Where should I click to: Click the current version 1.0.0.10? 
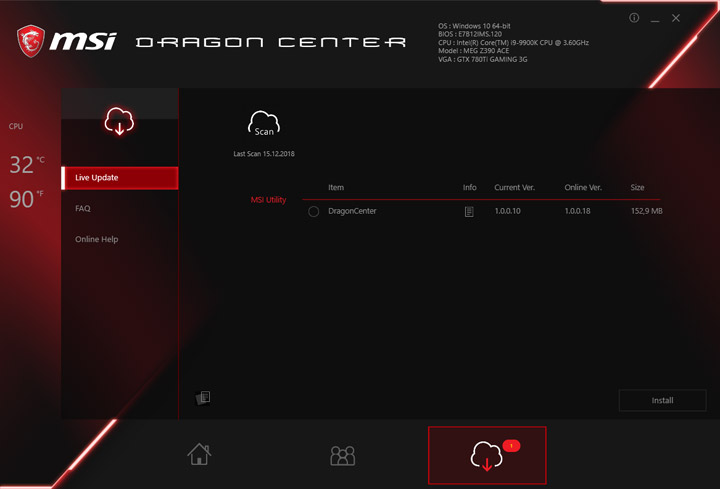click(x=507, y=211)
